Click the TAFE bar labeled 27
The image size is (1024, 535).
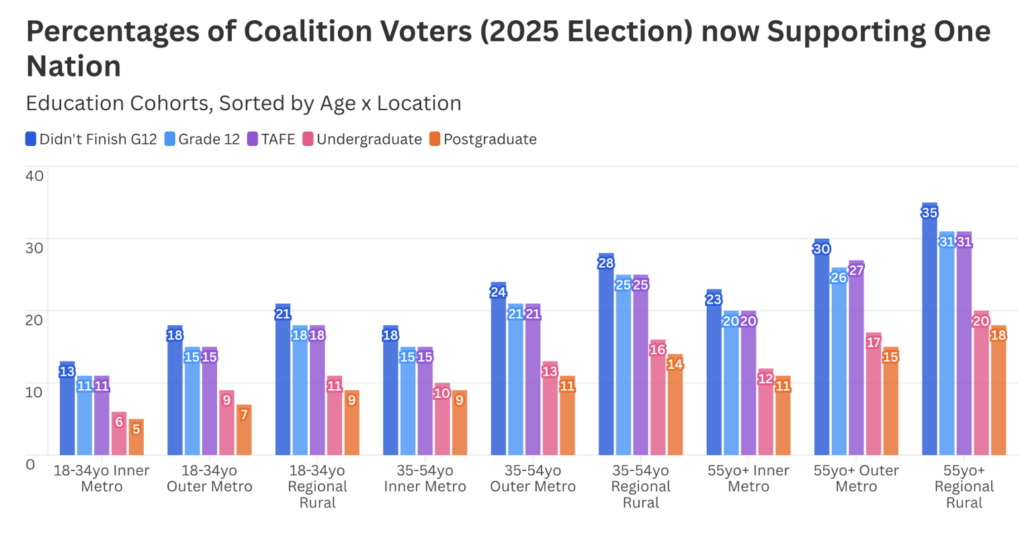coord(856,358)
